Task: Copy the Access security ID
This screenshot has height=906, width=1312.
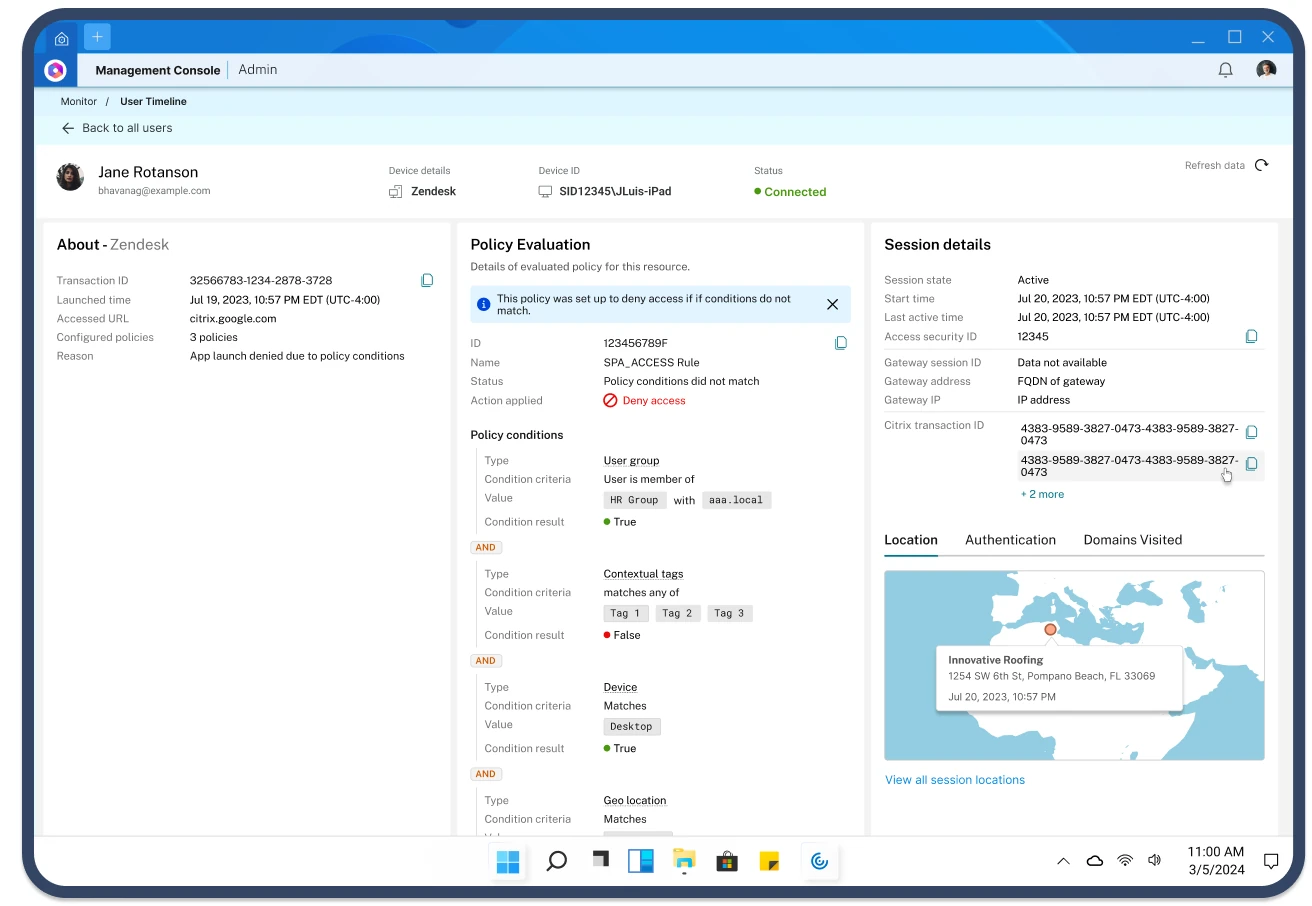Action: click(x=1251, y=337)
